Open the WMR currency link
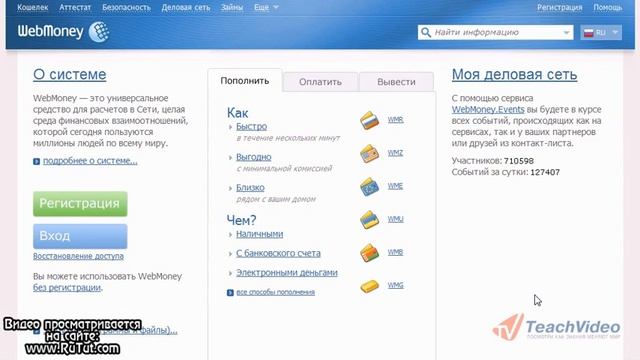Viewport: 640px width, 360px height. [x=396, y=120]
